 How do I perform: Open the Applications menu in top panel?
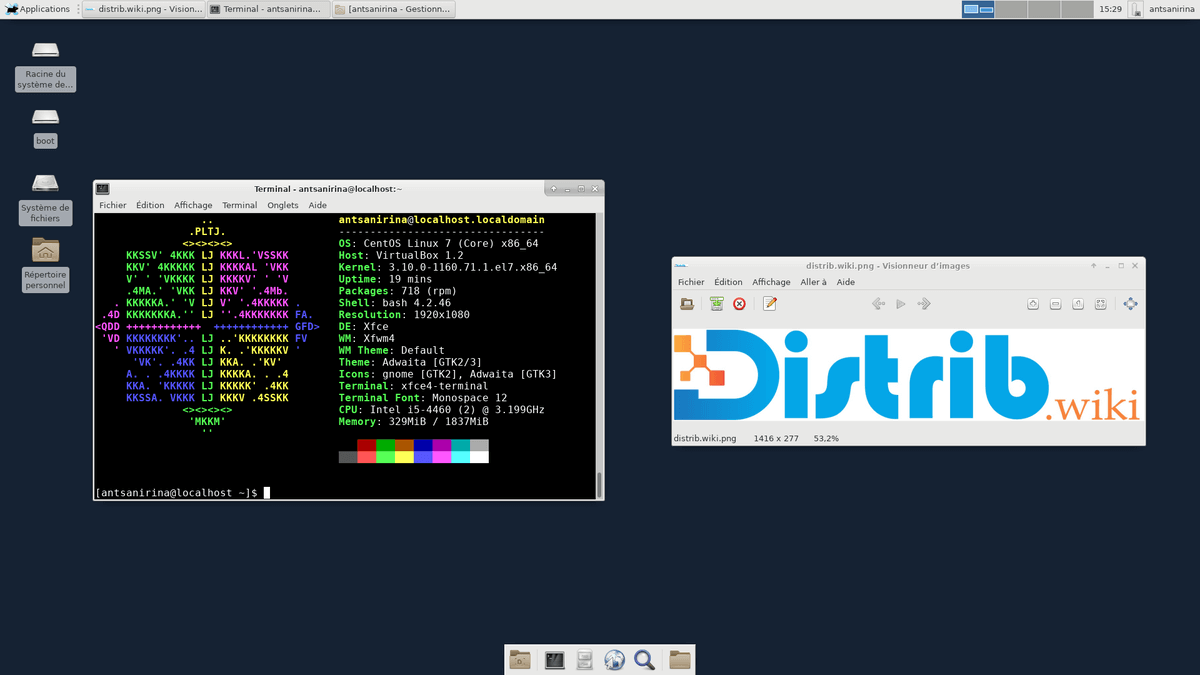37,9
